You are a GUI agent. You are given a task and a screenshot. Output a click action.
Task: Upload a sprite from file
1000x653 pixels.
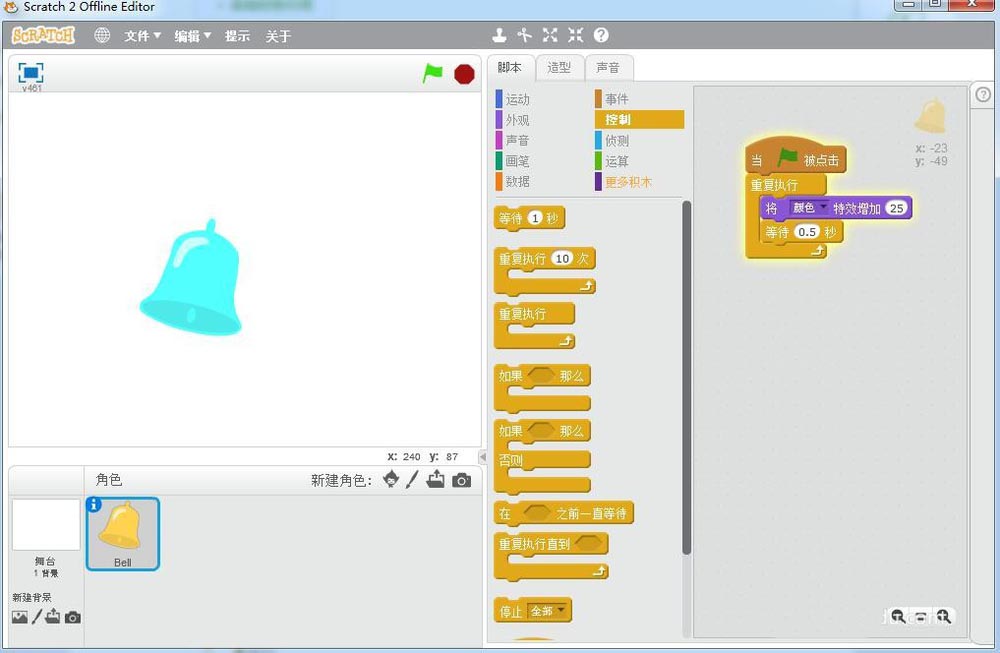(435, 479)
